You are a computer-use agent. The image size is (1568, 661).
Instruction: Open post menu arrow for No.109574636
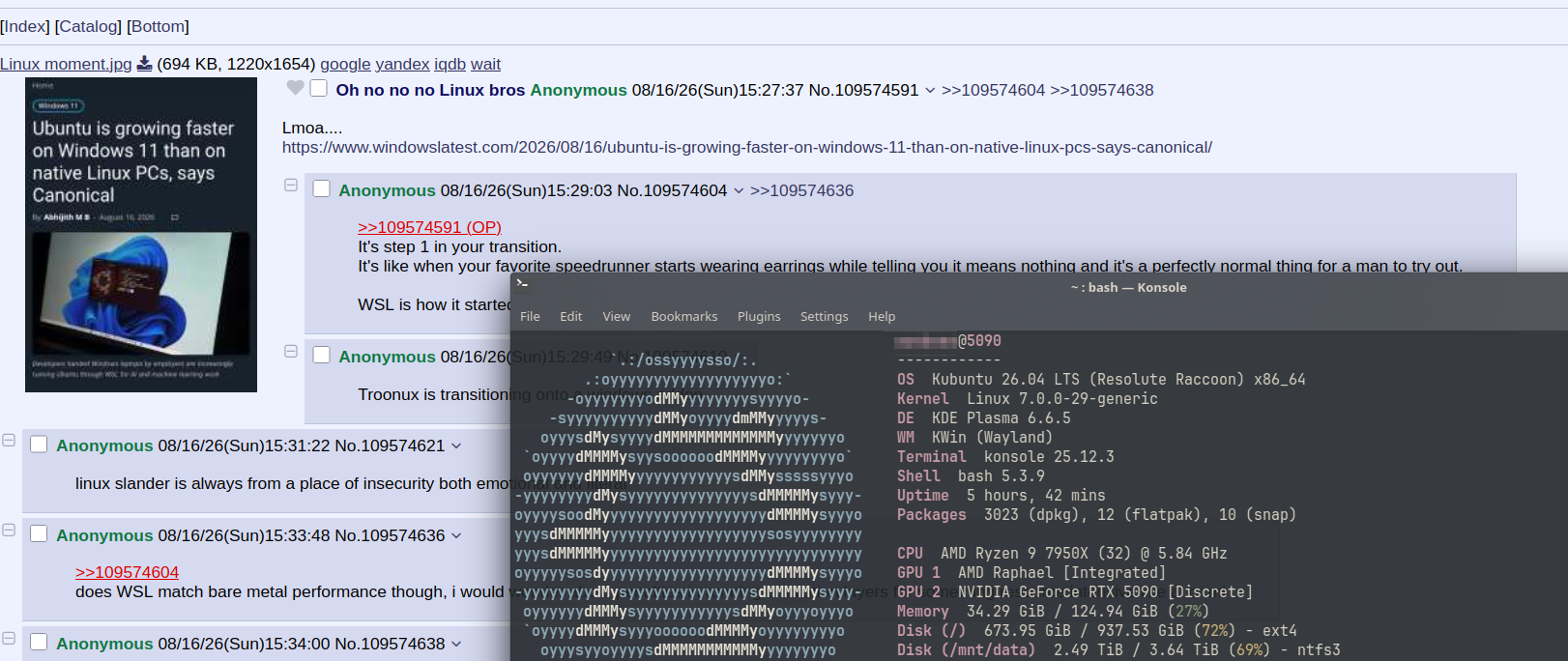[x=456, y=536]
